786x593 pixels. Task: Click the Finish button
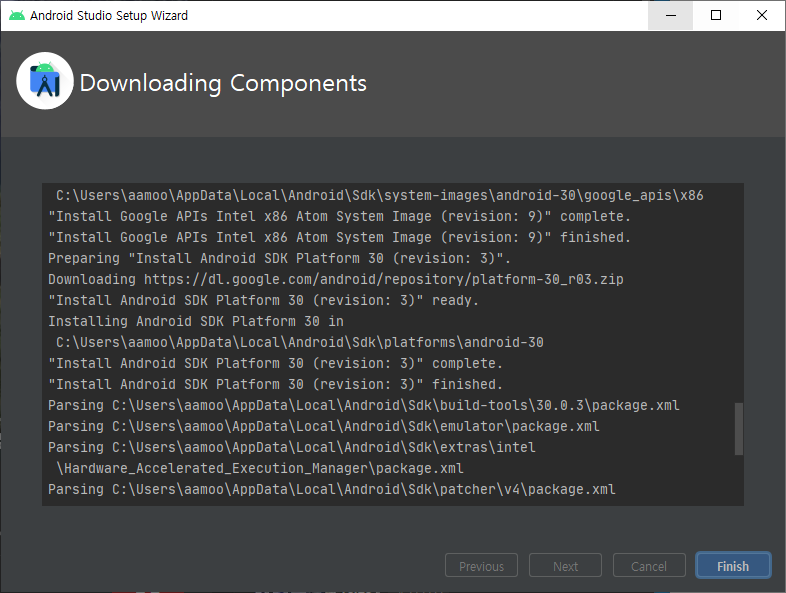(x=733, y=565)
